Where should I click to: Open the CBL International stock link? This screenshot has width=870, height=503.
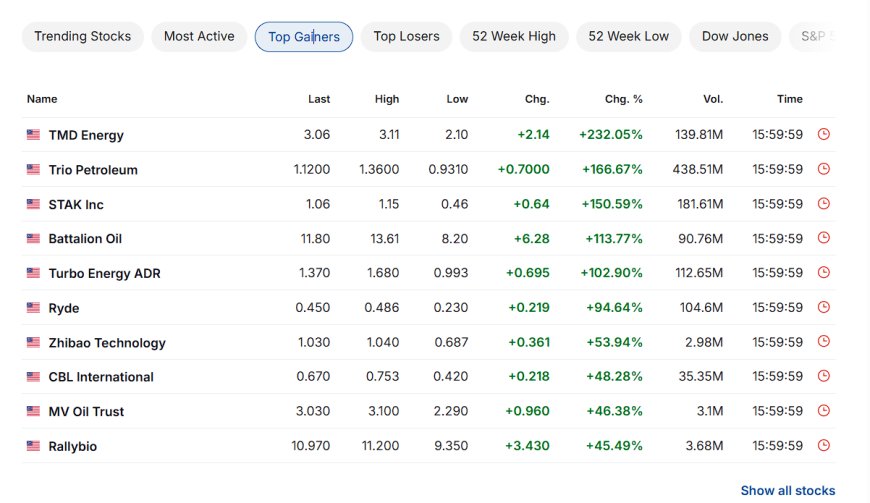(101, 377)
